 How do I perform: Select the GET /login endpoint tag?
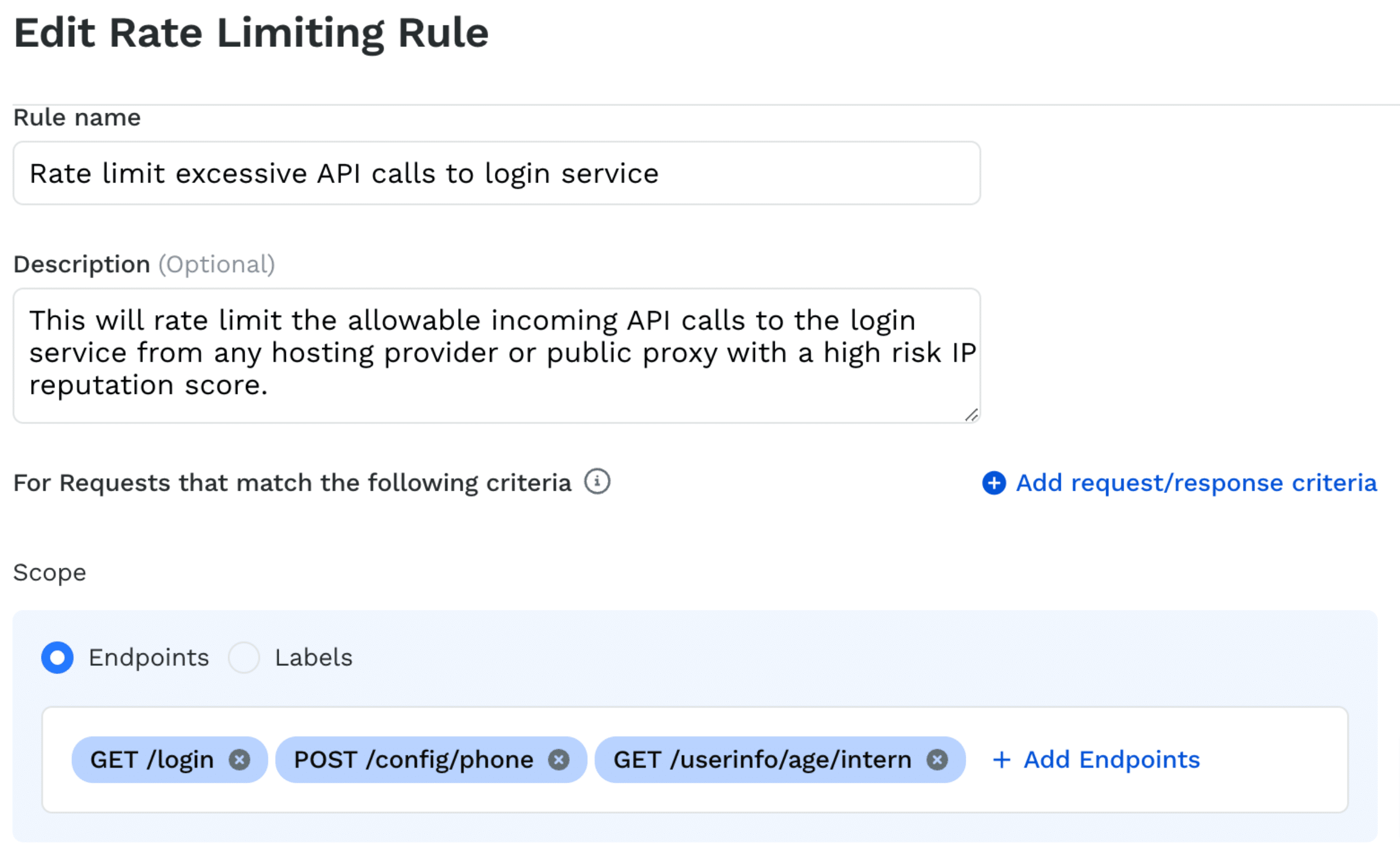(x=152, y=759)
